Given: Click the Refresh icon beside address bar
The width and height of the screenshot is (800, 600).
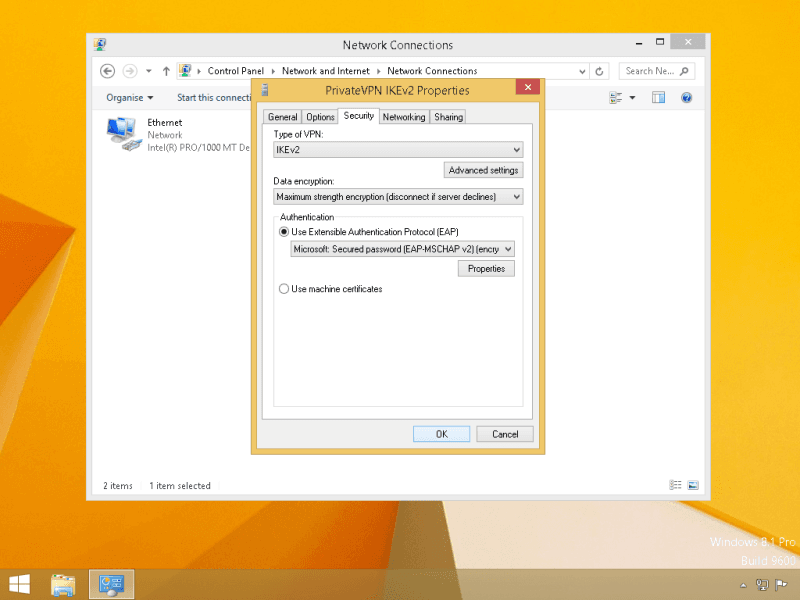Looking at the screenshot, I should point(599,71).
